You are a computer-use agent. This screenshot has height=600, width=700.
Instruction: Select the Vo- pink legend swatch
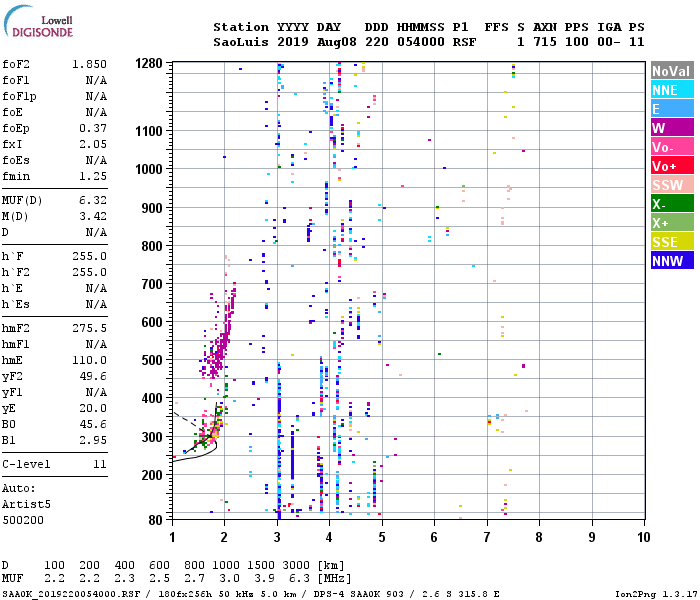tap(672, 147)
